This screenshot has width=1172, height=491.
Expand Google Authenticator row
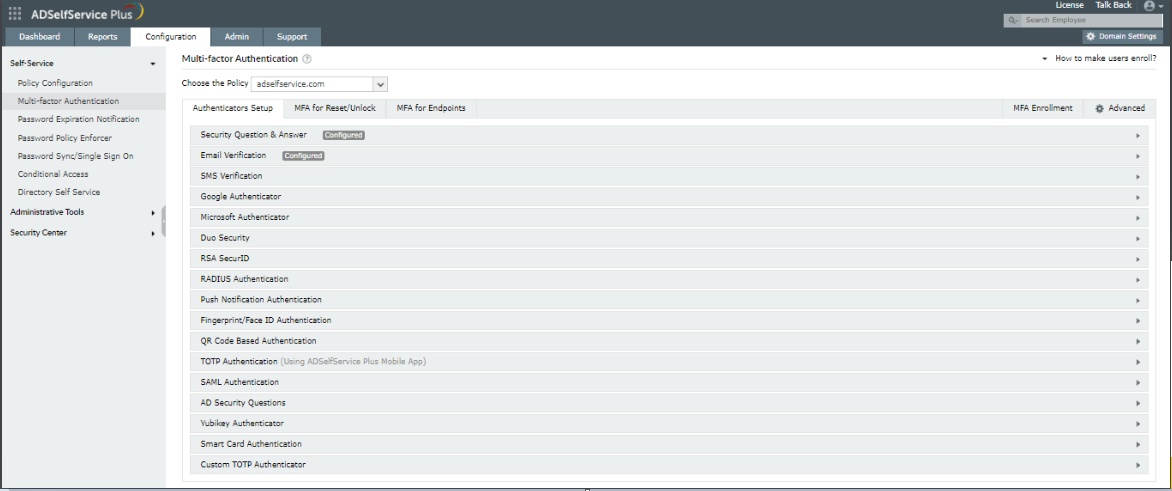click(x=670, y=197)
